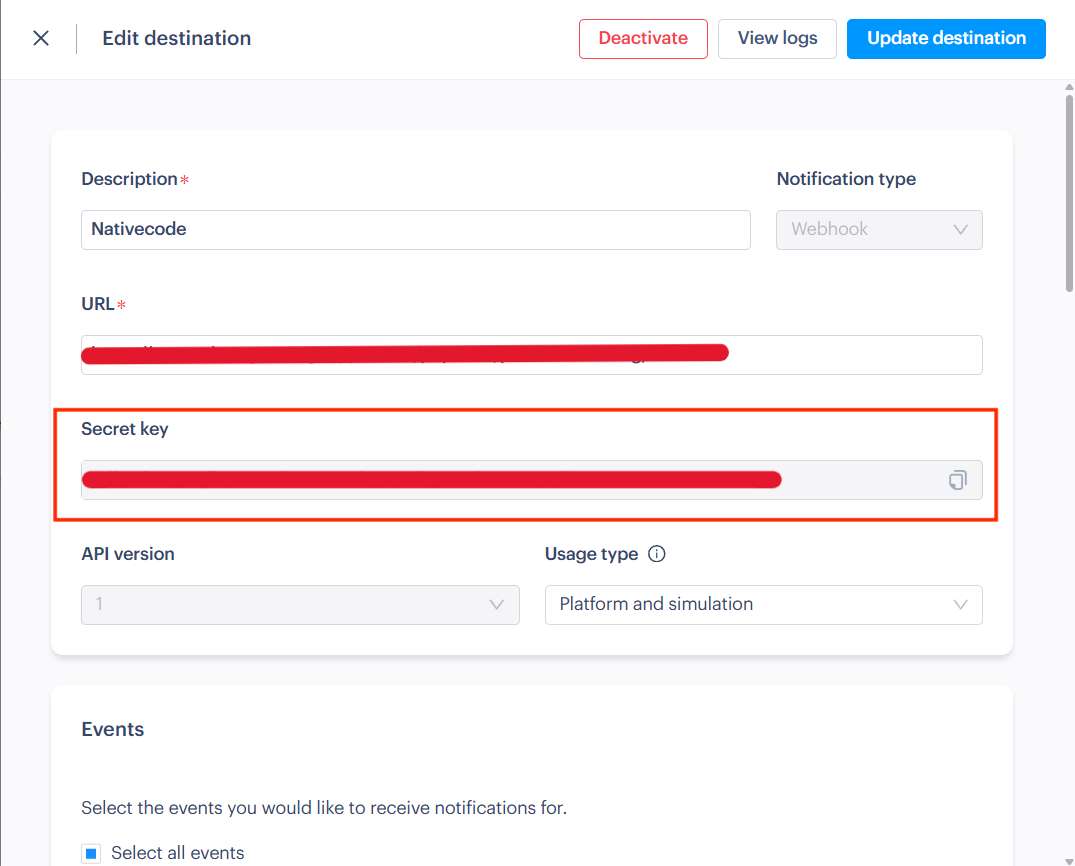Save changes with Update destination
The width and height of the screenshot is (1075, 866).
(945, 38)
